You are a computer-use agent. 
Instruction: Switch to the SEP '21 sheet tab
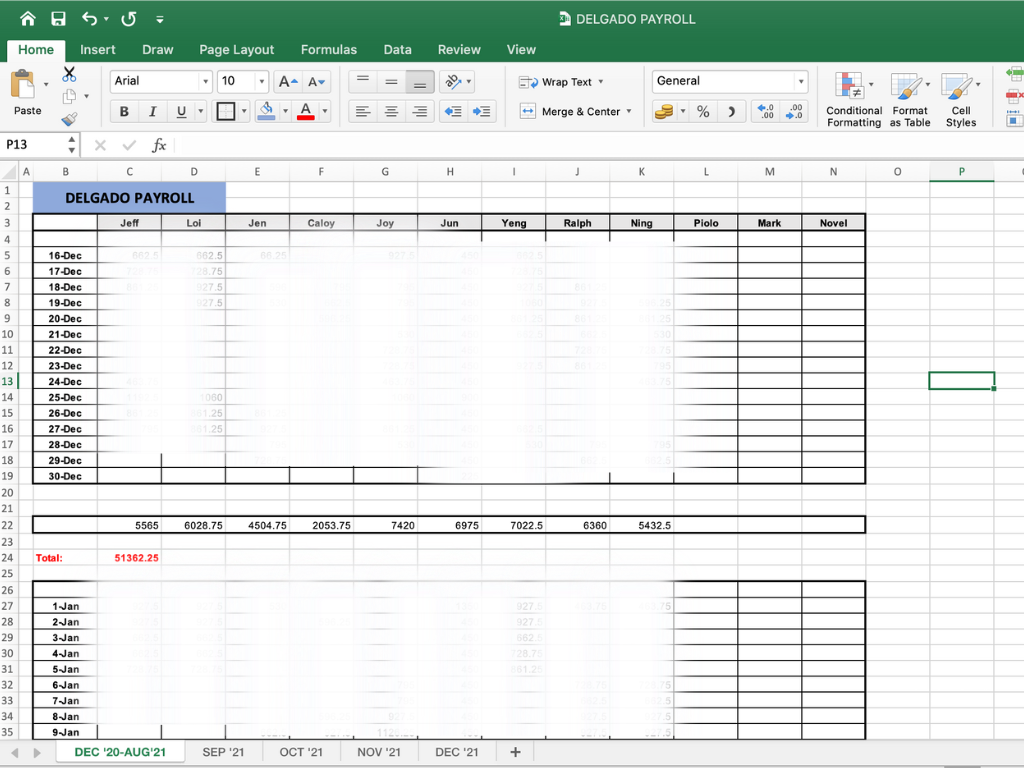[223, 752]
